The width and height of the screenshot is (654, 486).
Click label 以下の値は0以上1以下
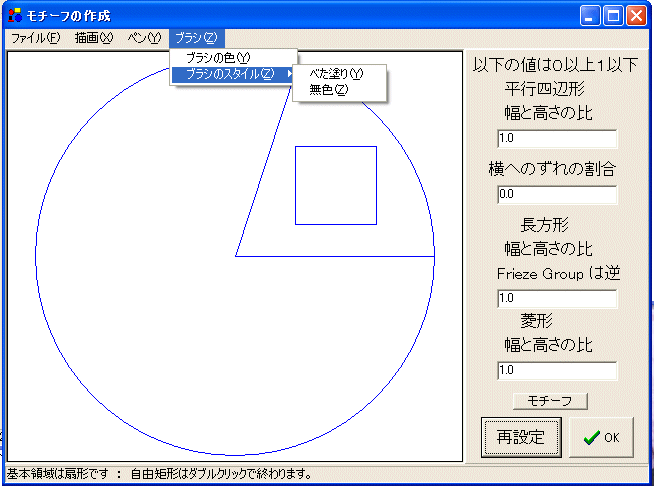[555, 65]
